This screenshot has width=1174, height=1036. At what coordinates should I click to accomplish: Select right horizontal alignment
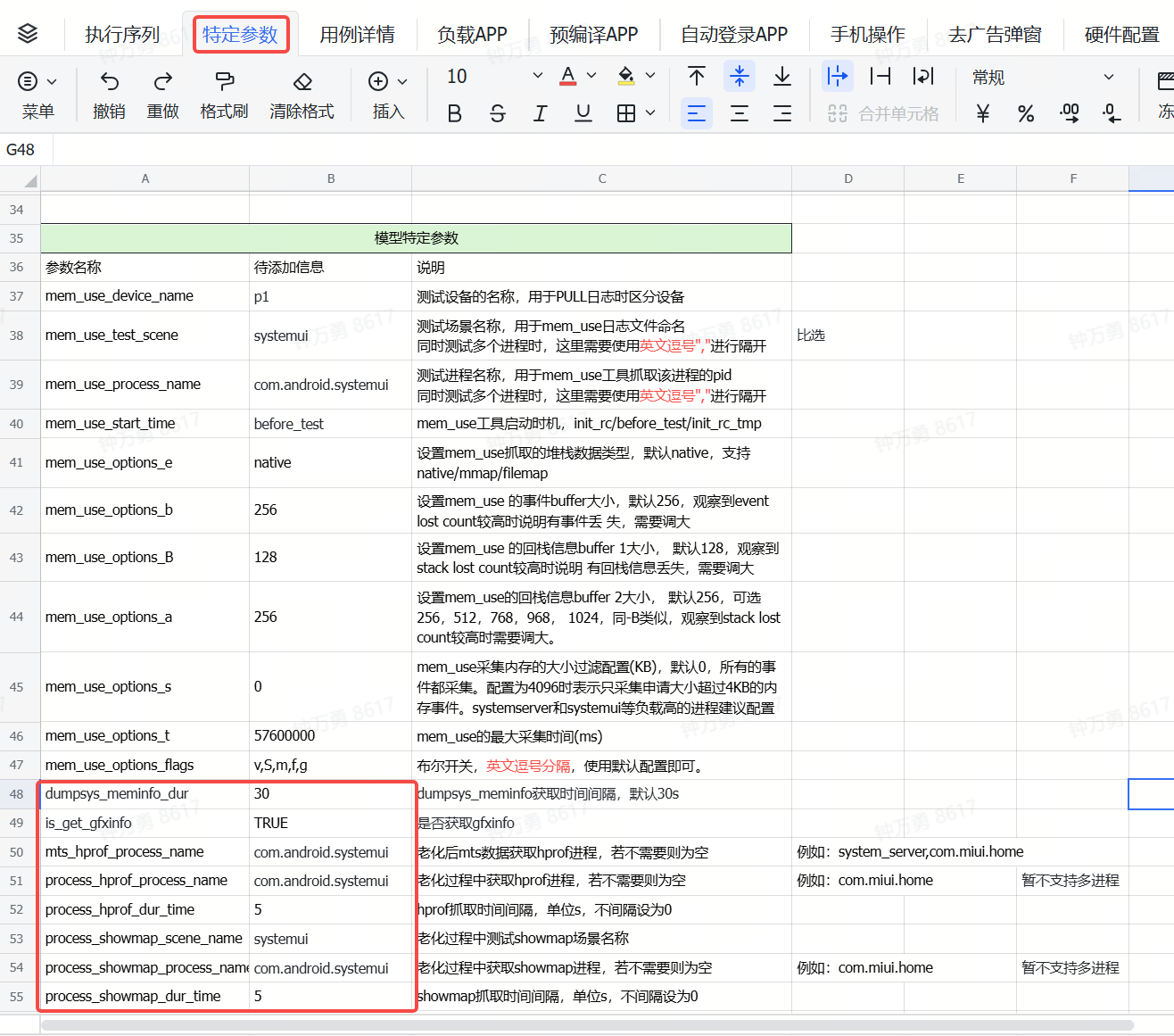782,113
